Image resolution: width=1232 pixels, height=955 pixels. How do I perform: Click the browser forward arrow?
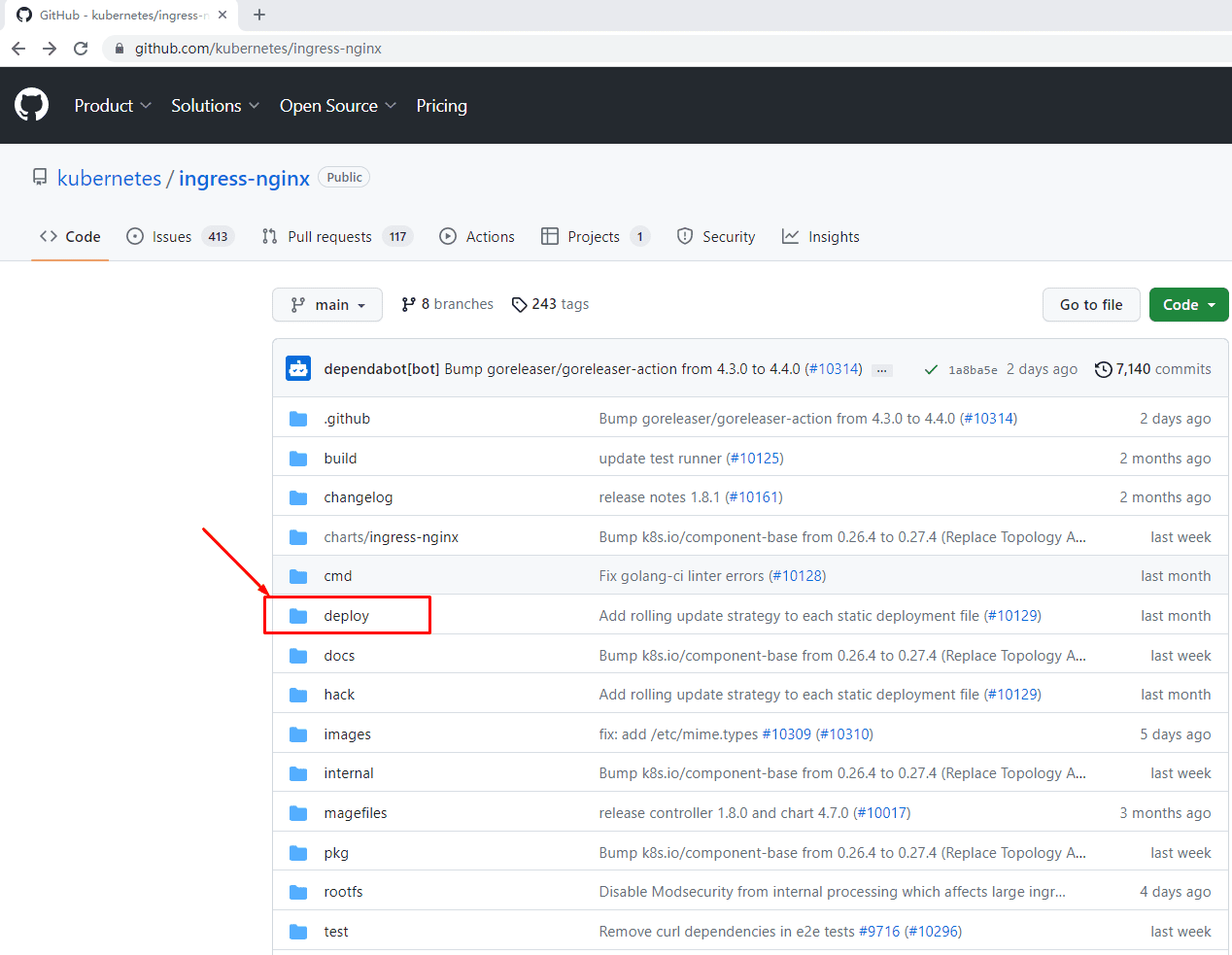tap(50, 49)
